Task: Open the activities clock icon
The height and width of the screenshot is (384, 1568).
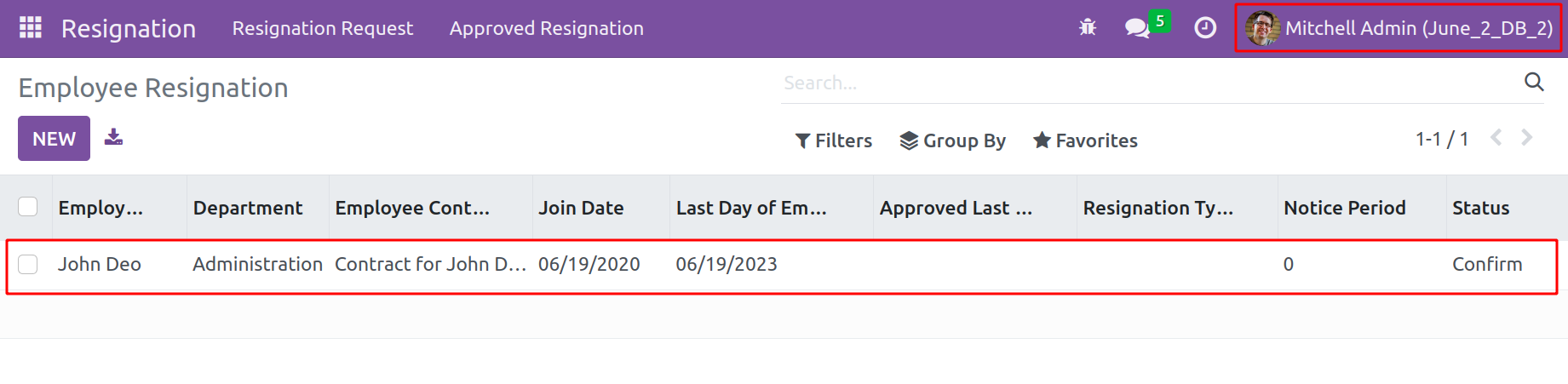Action: [x=1205, y=28]
